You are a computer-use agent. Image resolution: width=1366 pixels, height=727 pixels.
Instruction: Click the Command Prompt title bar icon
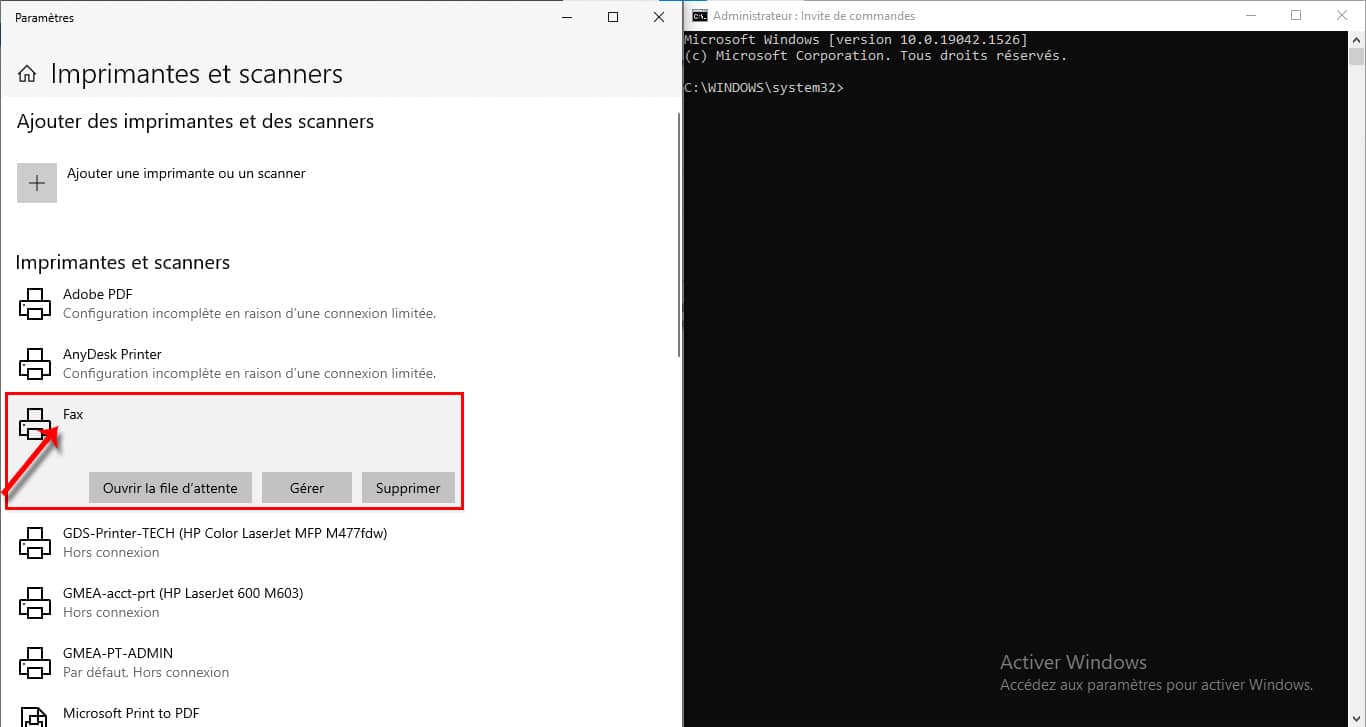[x=700, y=15]
